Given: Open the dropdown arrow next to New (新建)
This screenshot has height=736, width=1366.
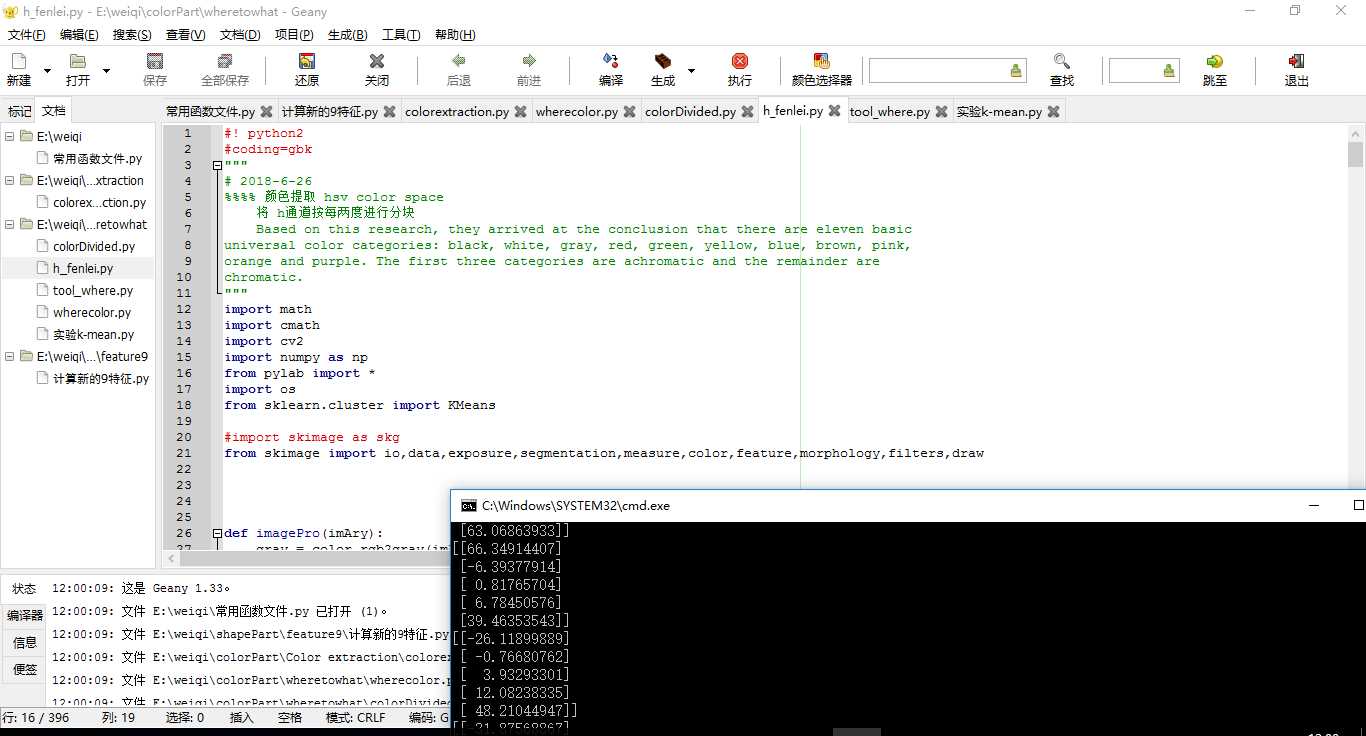Looking at the screenshot, I should [x=47, y=71].
